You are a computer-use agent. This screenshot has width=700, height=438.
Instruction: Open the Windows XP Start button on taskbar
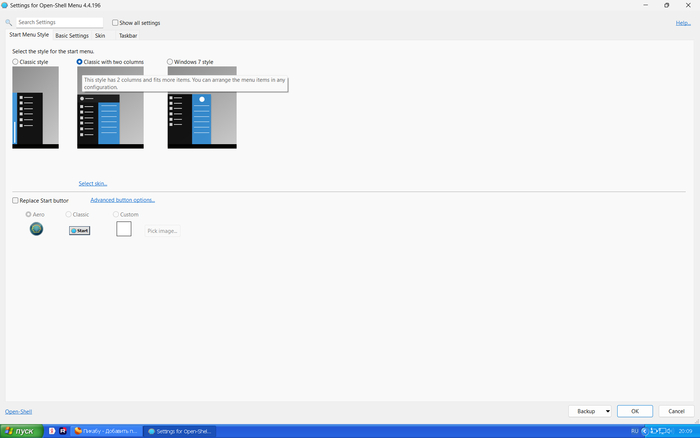coord(20,431)
